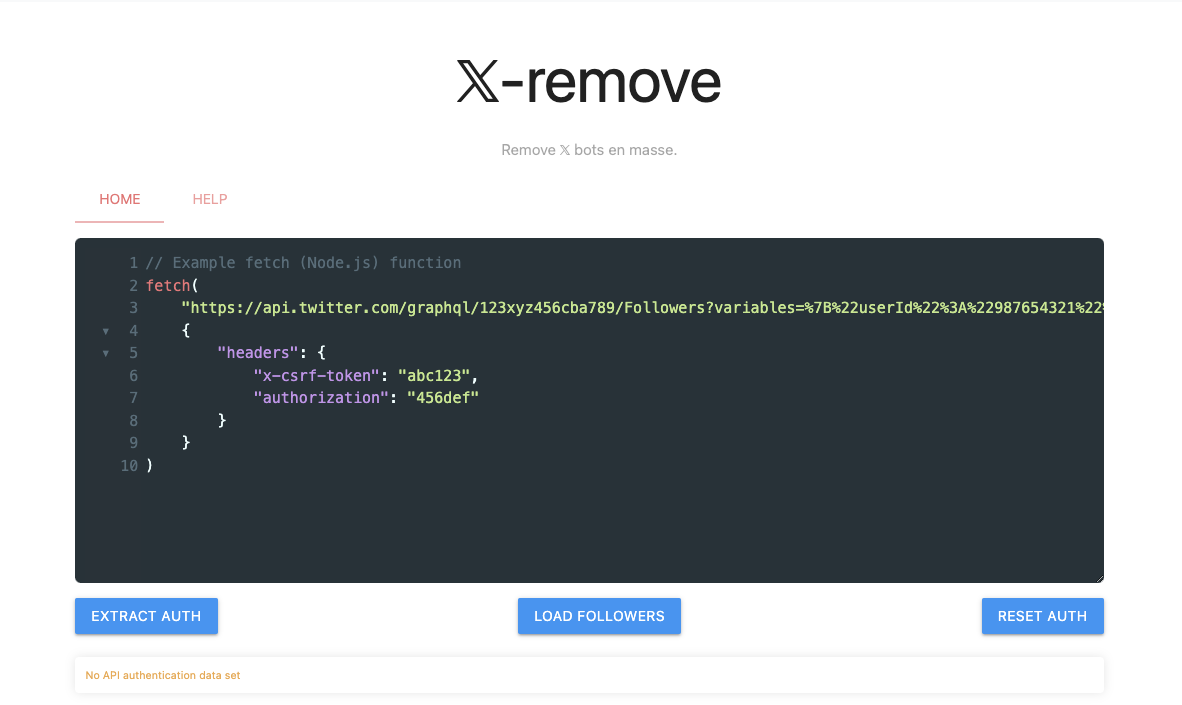Screen dimensions: 1182x705
Task: Click the X logo in the X-remove title
Action: [x=478, y=81]
